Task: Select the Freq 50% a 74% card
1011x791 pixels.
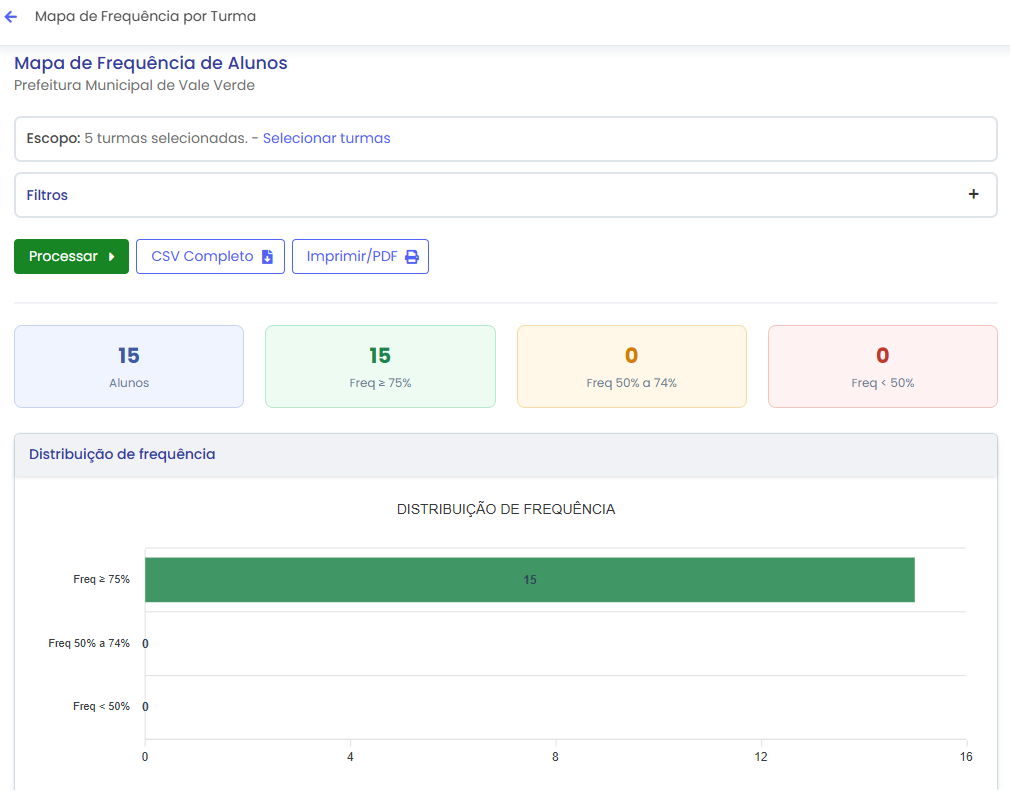Action: (632, 366)
